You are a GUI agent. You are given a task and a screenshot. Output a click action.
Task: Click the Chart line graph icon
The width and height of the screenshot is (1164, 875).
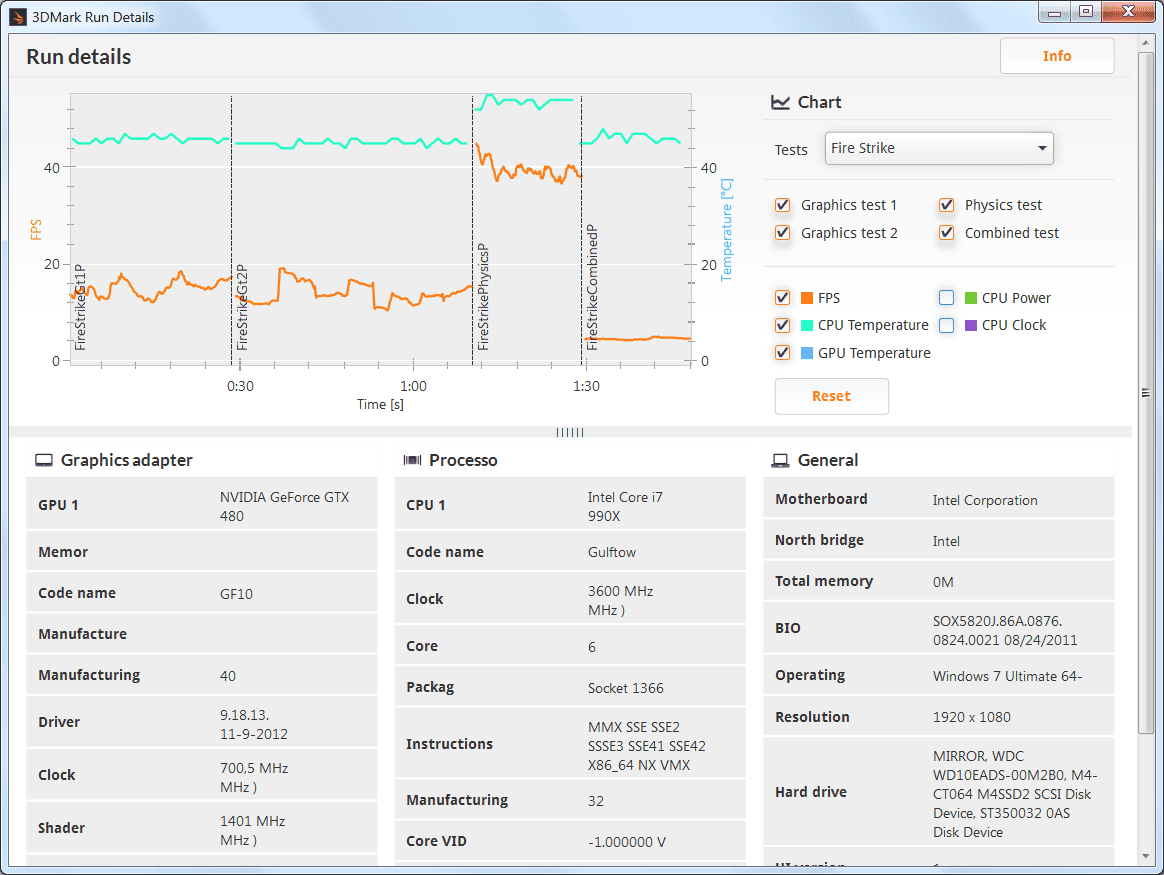780,102
